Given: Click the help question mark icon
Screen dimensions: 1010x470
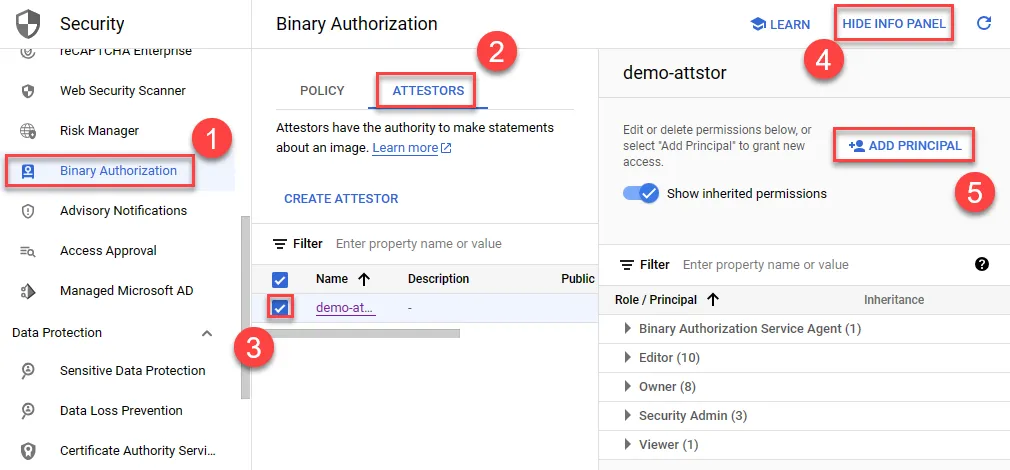Looking at the screenshot, I should tap(982, 264).
